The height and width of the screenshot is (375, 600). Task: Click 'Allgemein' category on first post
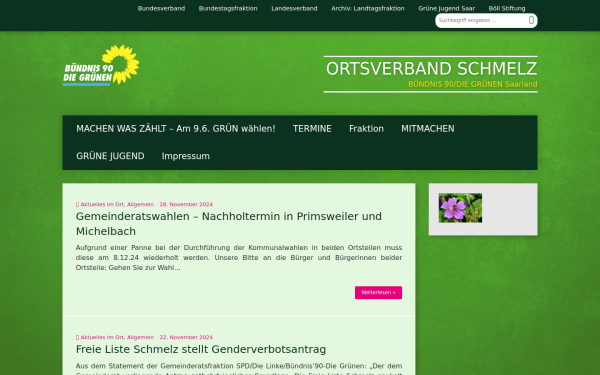140,205
